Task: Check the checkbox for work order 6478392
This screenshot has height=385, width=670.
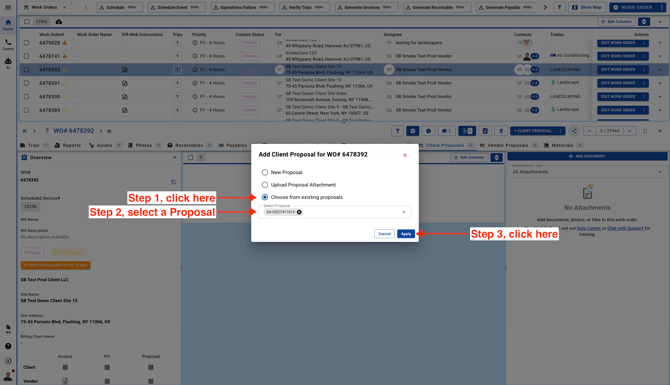Action: click(x=26, y=69)
